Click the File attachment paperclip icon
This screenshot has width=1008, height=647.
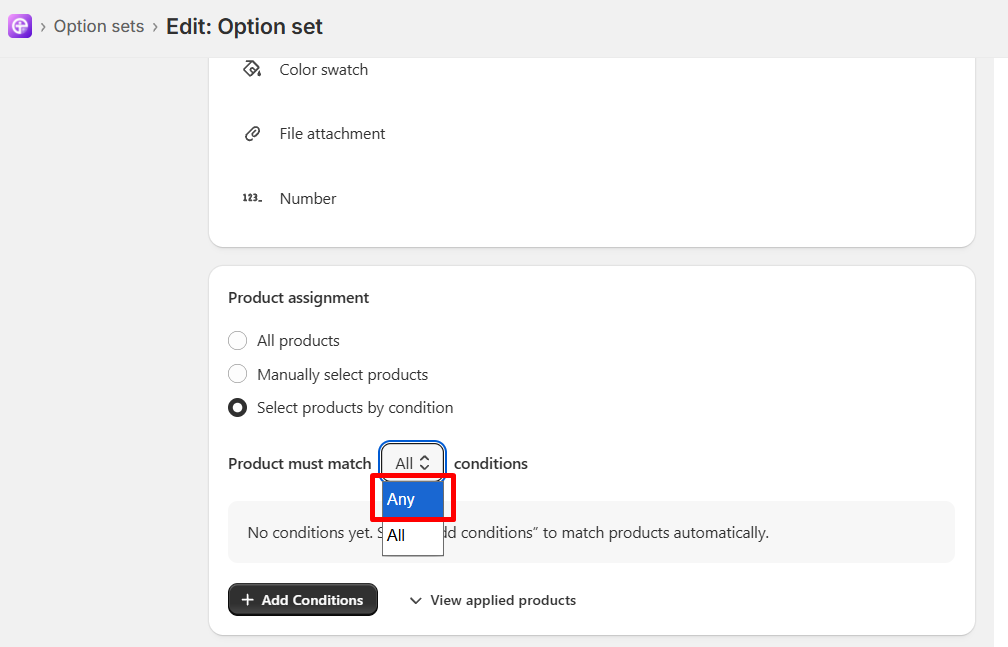(x=252, y=133)
